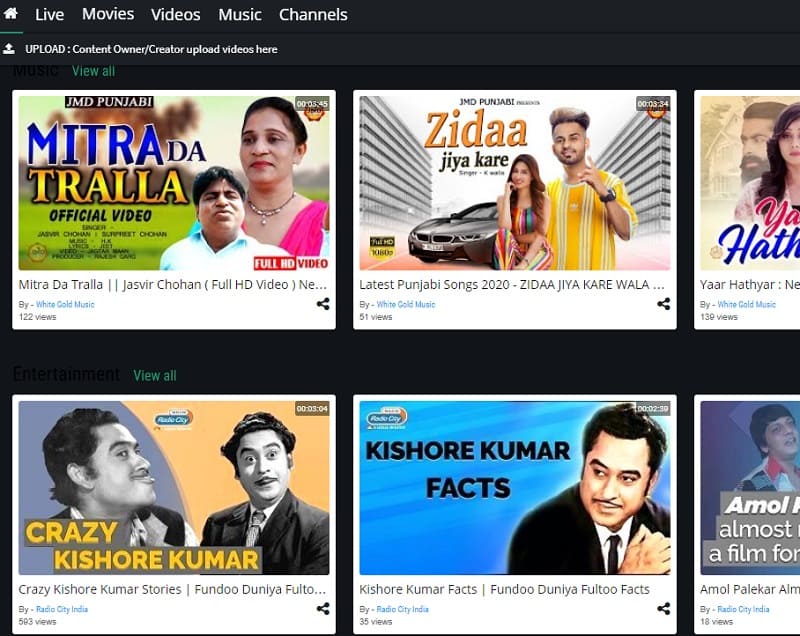Open White Gold Music under Mitra Da Tralla
Viewport: 800px width, 636px height.
click(x=65, y=304)
